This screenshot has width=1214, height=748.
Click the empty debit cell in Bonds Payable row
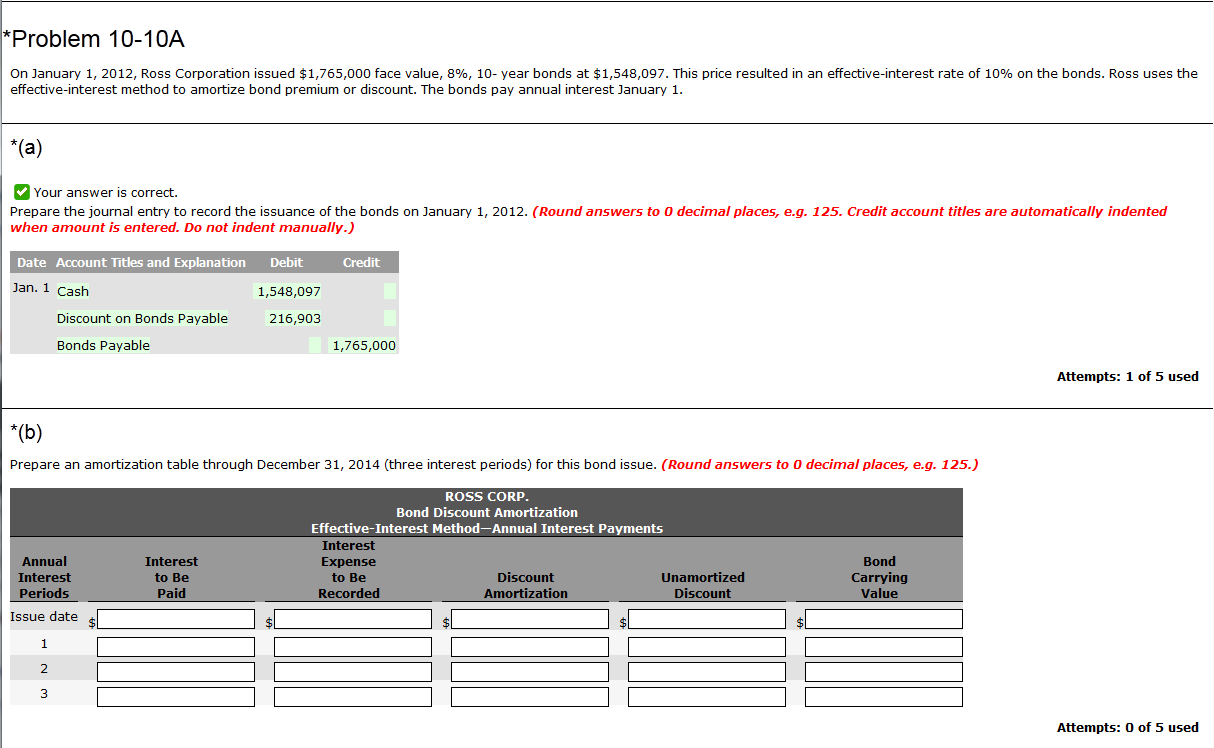coord(315,345)
